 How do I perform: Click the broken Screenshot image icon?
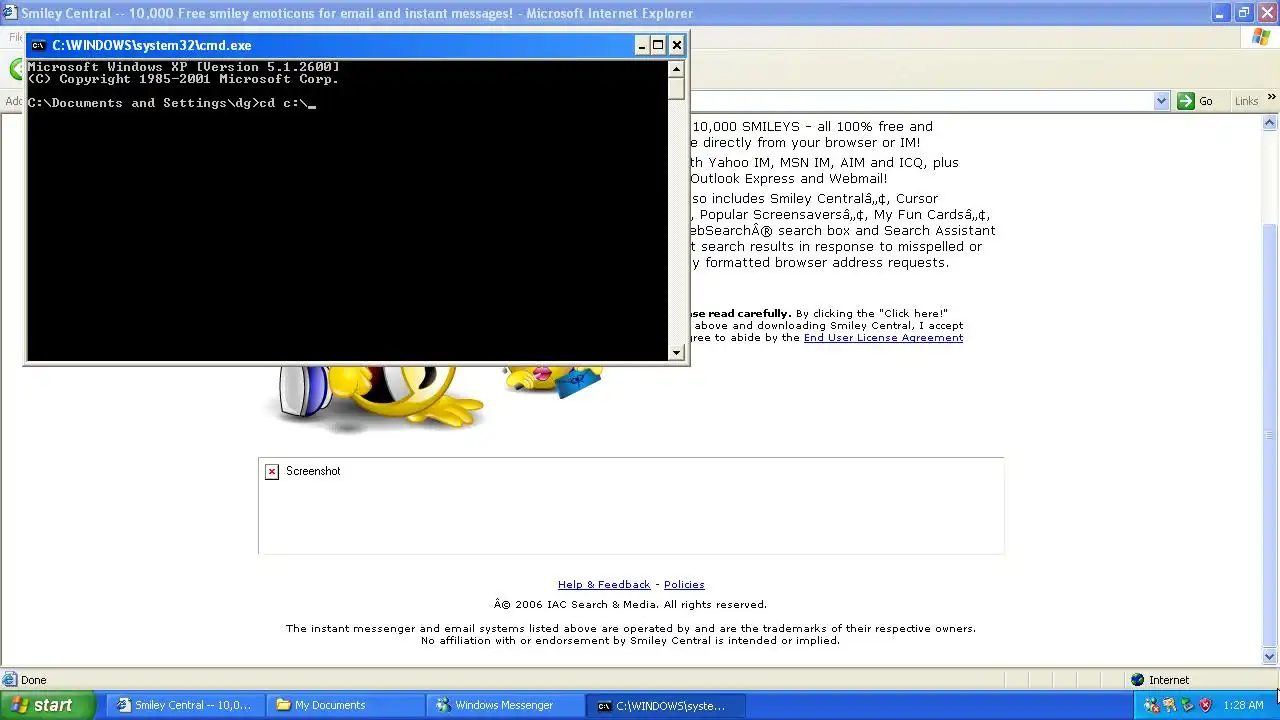pos(272,471)
